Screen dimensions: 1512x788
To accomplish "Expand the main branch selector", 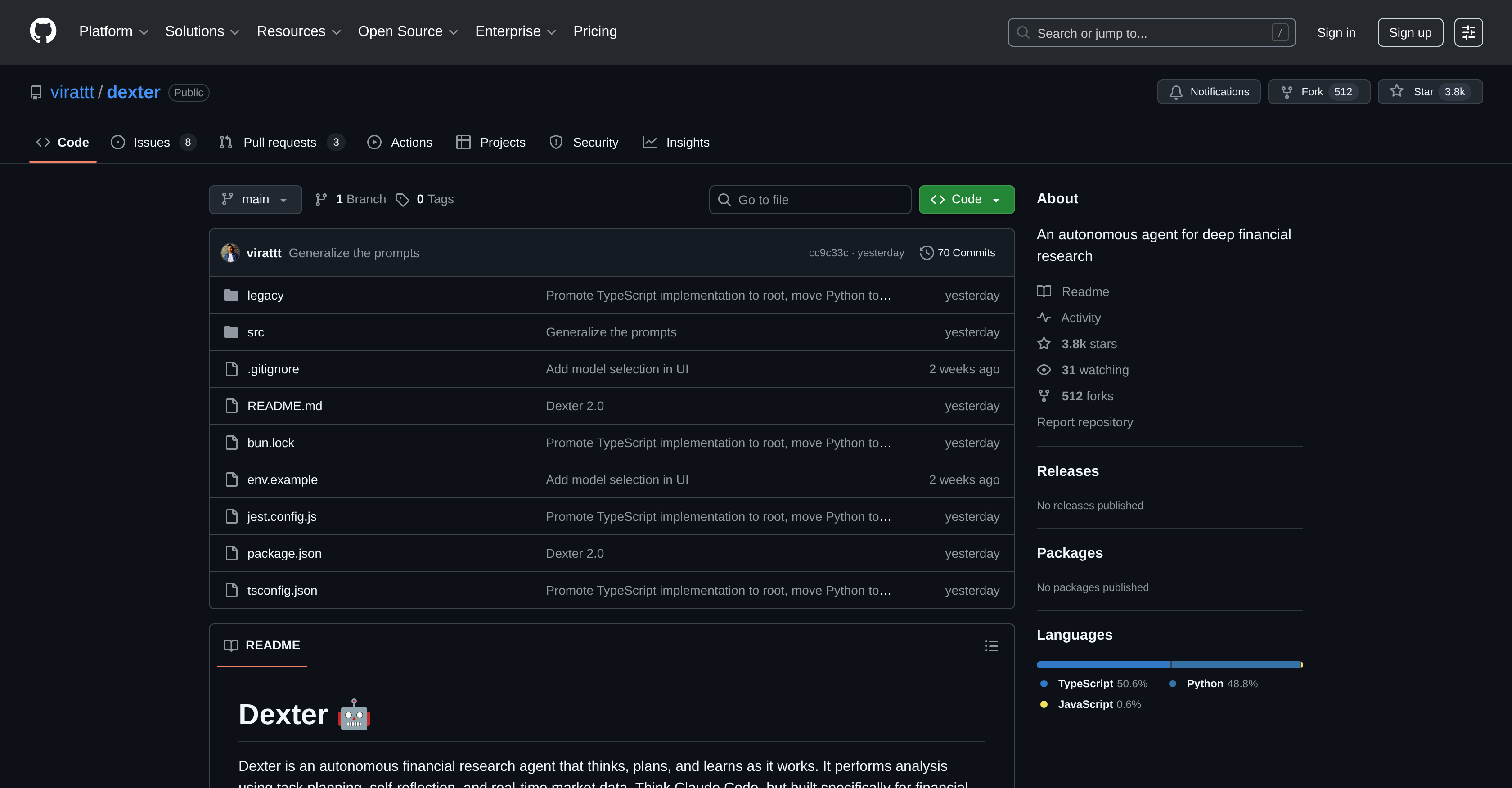I will (255, 200).
